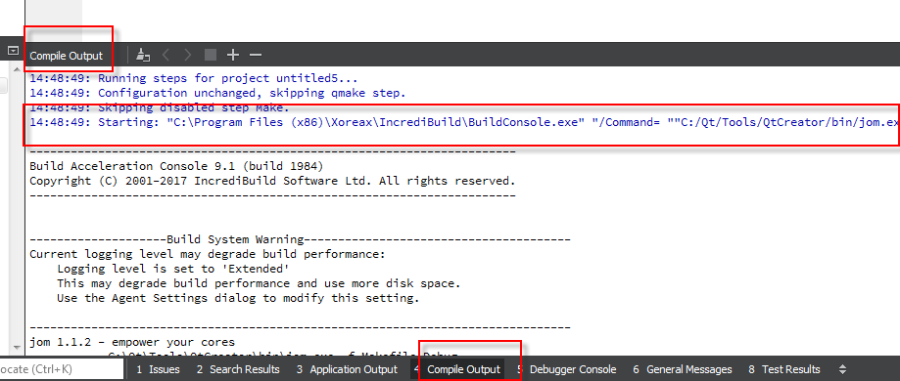Open the Debugger Console pane
The height and width of the screenshot is (381, 900).
coord(567,370)
